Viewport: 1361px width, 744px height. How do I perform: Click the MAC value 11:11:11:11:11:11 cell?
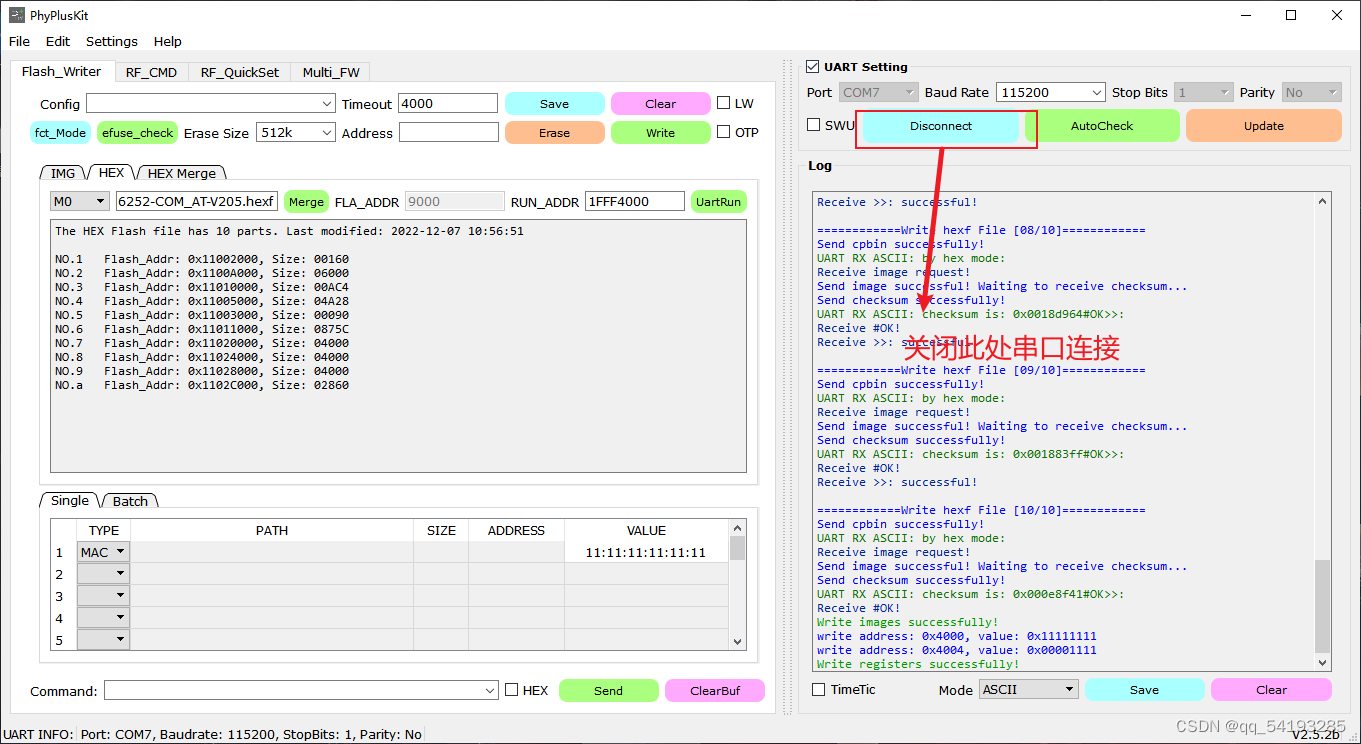click(646, 552)
